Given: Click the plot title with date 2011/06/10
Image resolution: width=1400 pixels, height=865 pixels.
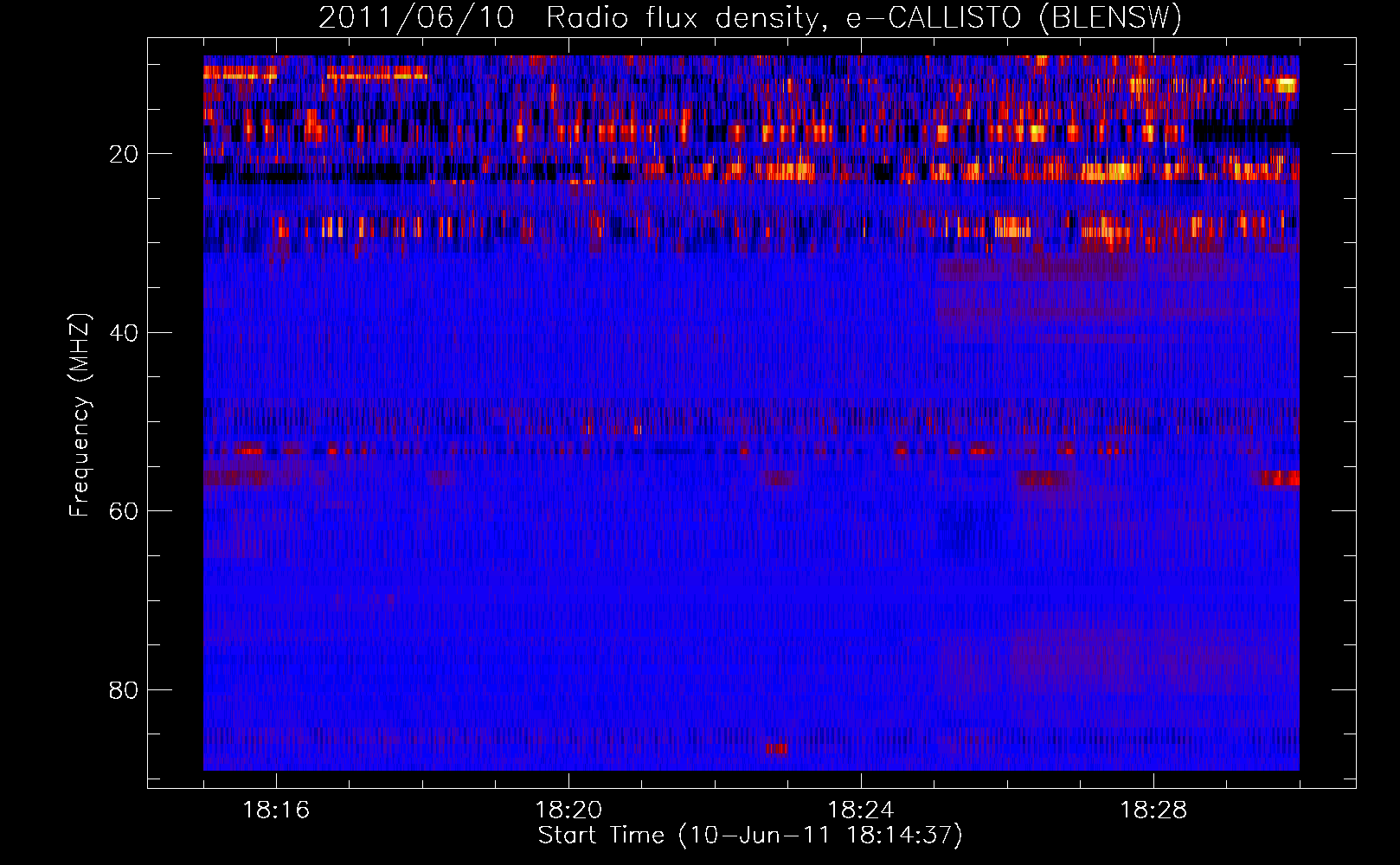Looking at the screenshot, I should [750, 17].
